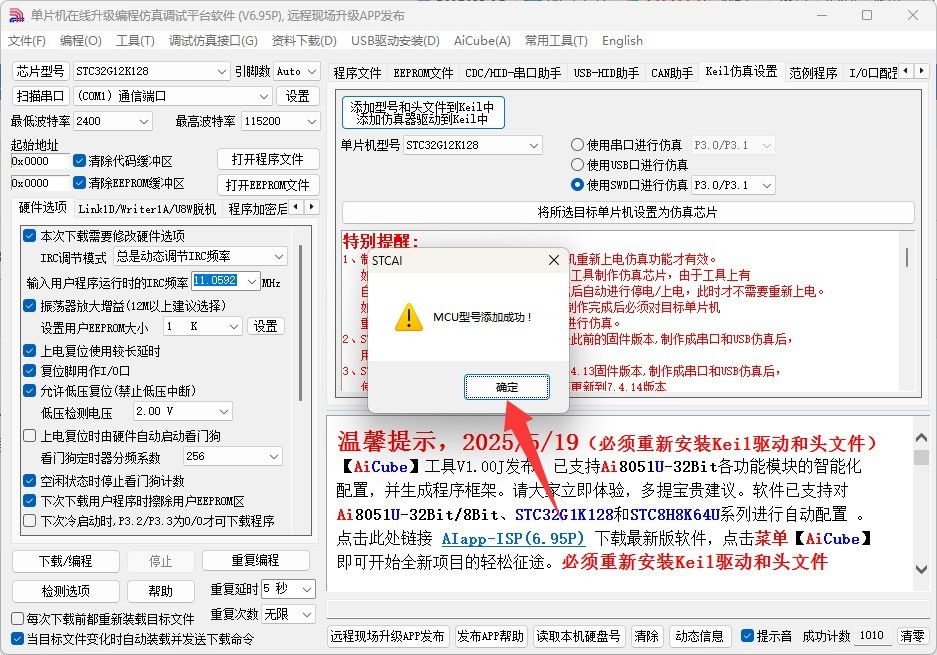Expand the 看门狗定时器分频系数 256 dropdown
Viewport: 937px width, 655px height.
[274, 457]
